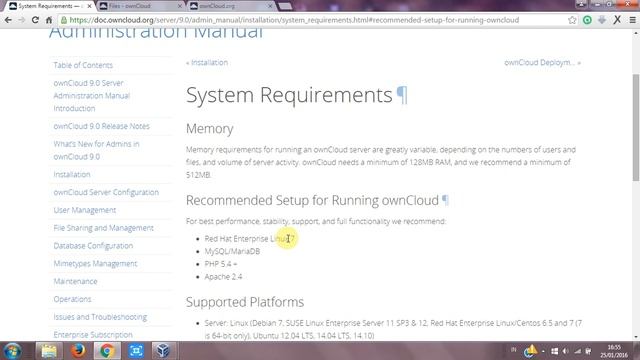Open File Sharing and Management link
Viewport: 640px width, 360px height.
click(x=103, y=228)
